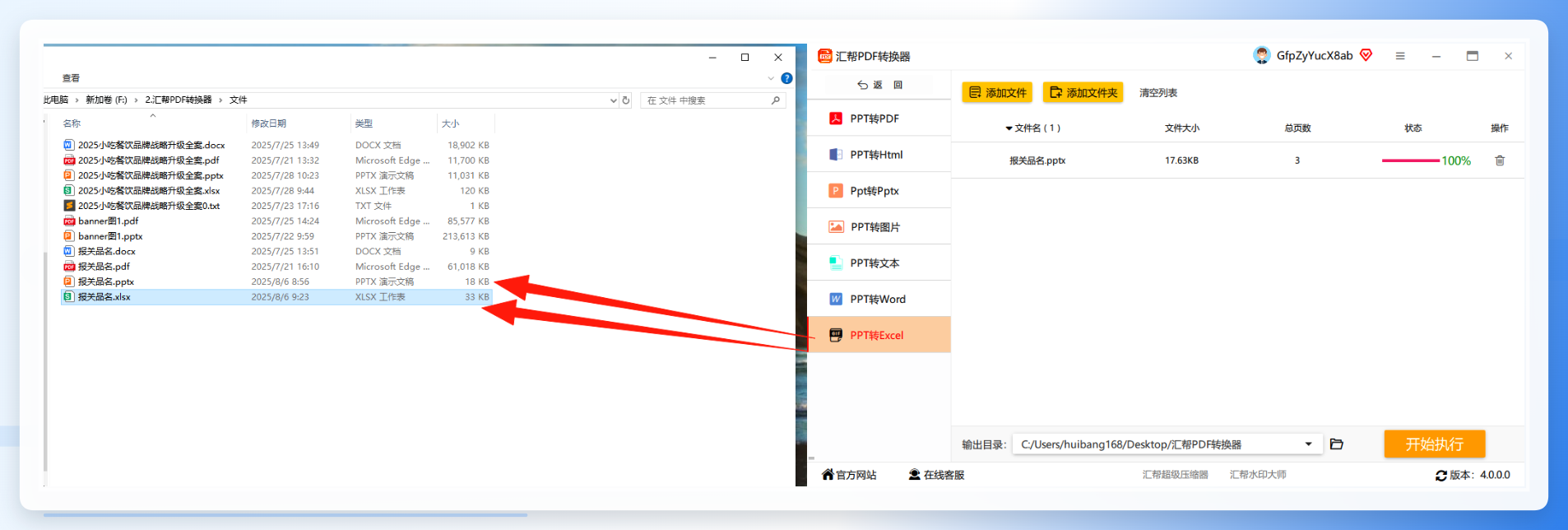Screen dimensions: 1568x530
Task: Open 汇帮水印大师 link
Action: coord(1258,475)
